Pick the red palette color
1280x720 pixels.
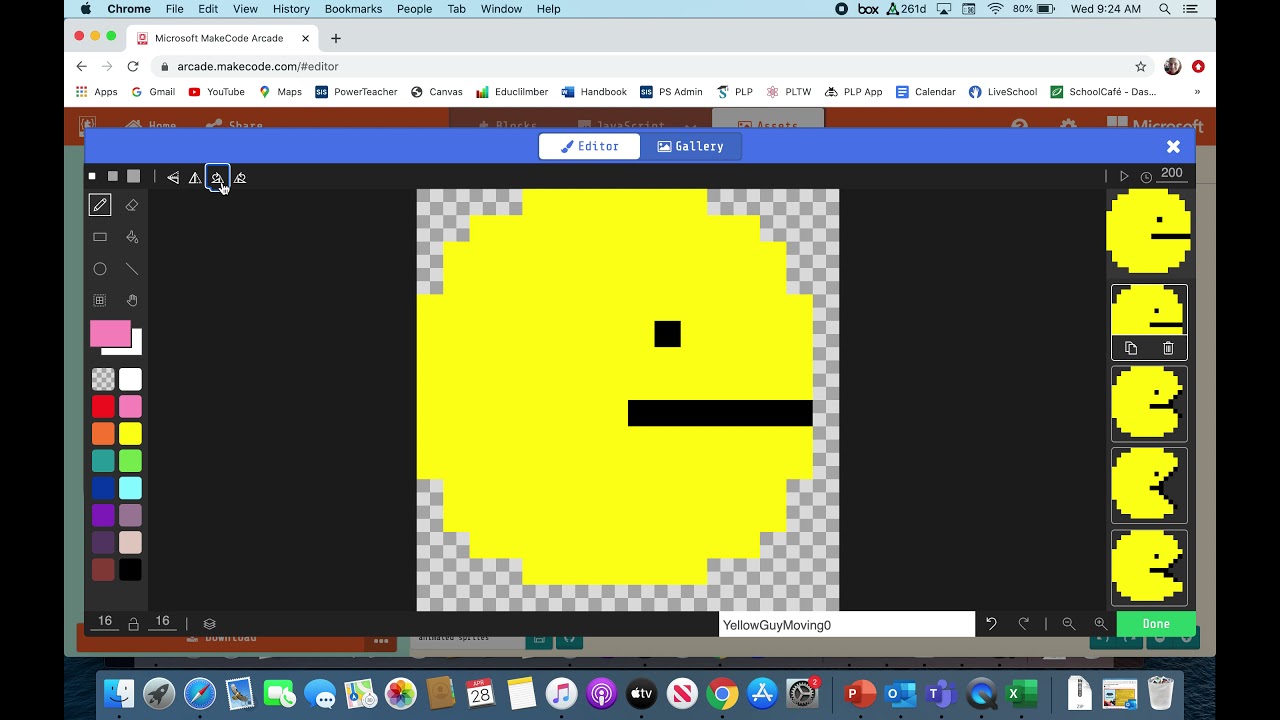point(103,407)
